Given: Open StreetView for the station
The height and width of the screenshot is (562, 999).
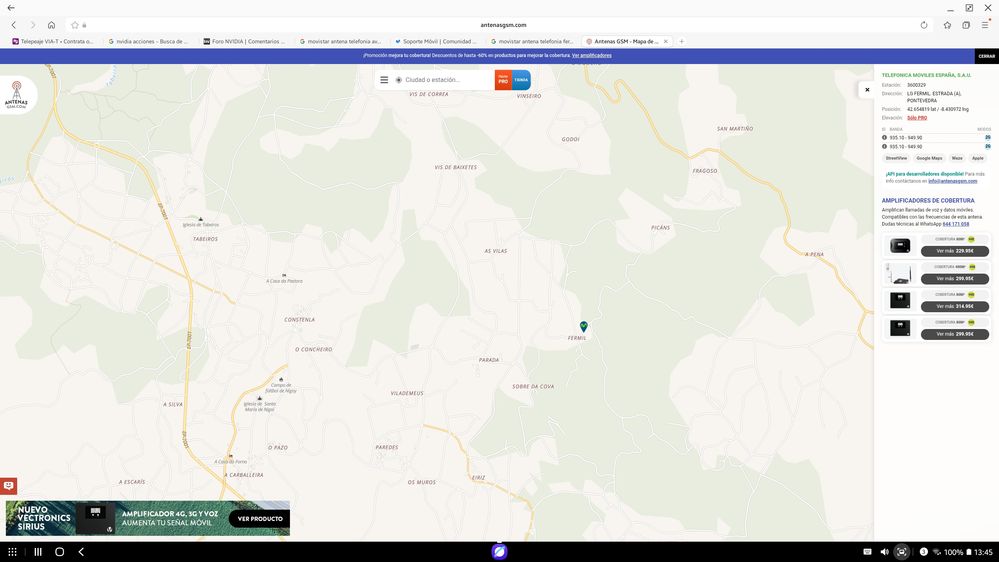Looking at the screenshot, I should (x=896, y=158).
